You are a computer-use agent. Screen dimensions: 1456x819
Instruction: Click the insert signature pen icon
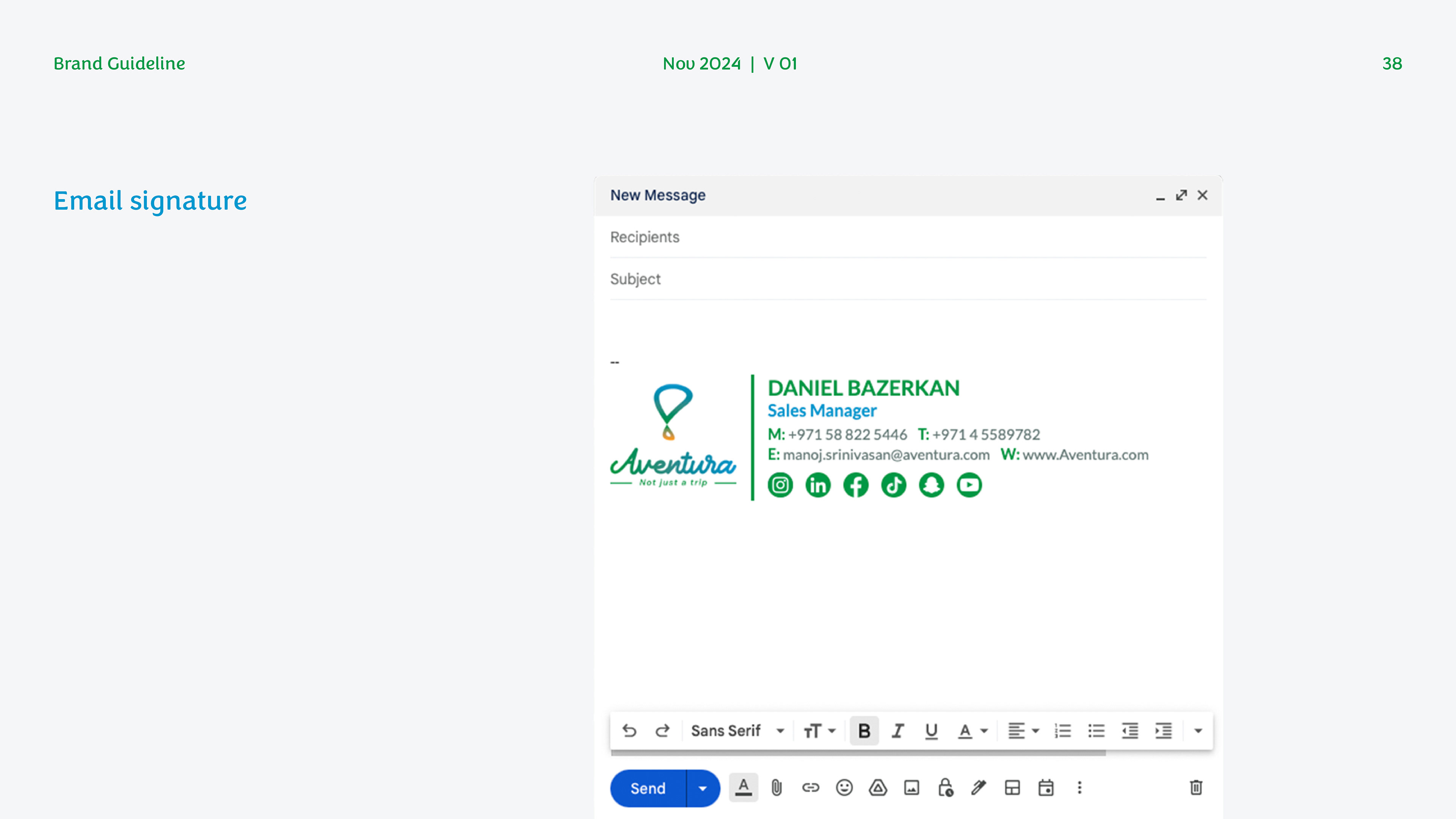click(978, 788)
